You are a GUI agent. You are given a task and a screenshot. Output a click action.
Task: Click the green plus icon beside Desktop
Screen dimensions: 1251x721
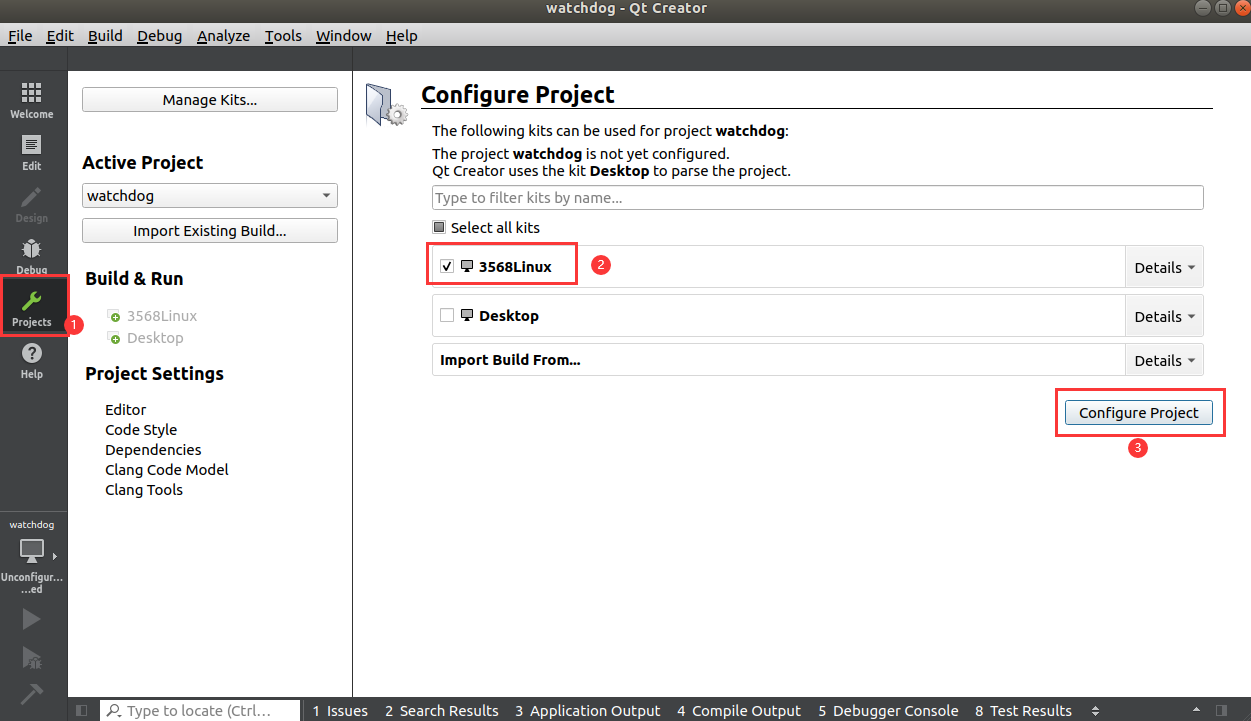(x=114, y=338)
